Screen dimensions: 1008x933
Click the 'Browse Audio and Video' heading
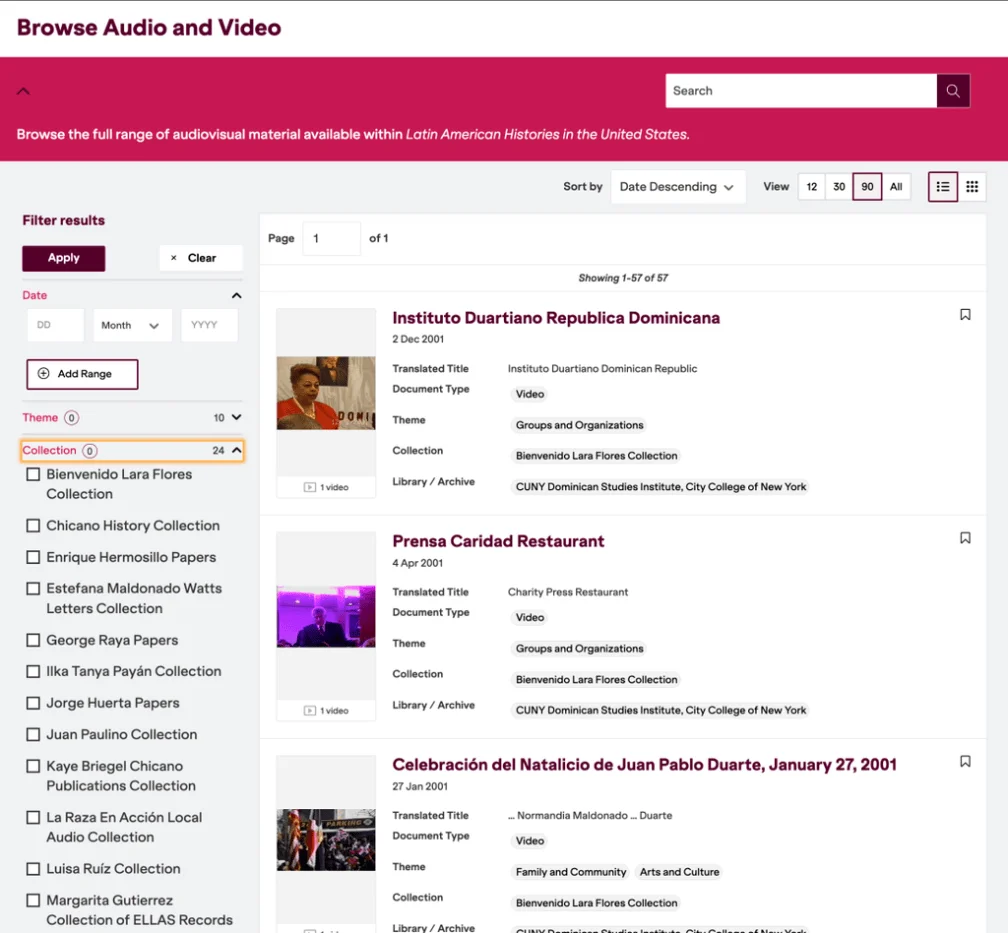(149, 28)
